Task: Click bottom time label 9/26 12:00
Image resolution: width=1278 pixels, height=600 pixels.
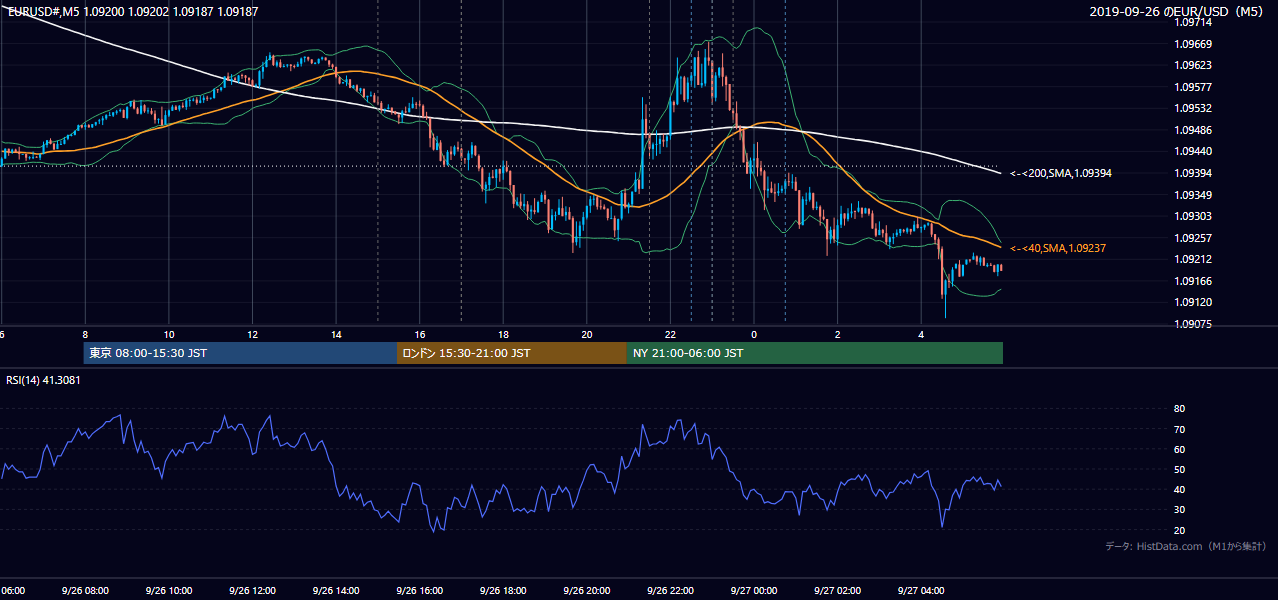Action: [x=253, y=591]
